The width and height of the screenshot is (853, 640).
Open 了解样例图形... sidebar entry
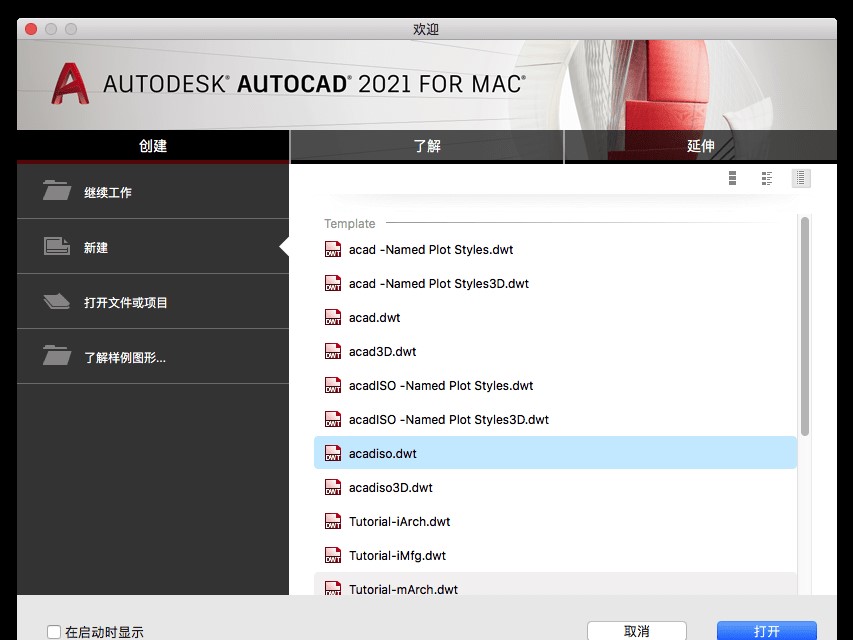pyautogui.click(x=153, y=356)
